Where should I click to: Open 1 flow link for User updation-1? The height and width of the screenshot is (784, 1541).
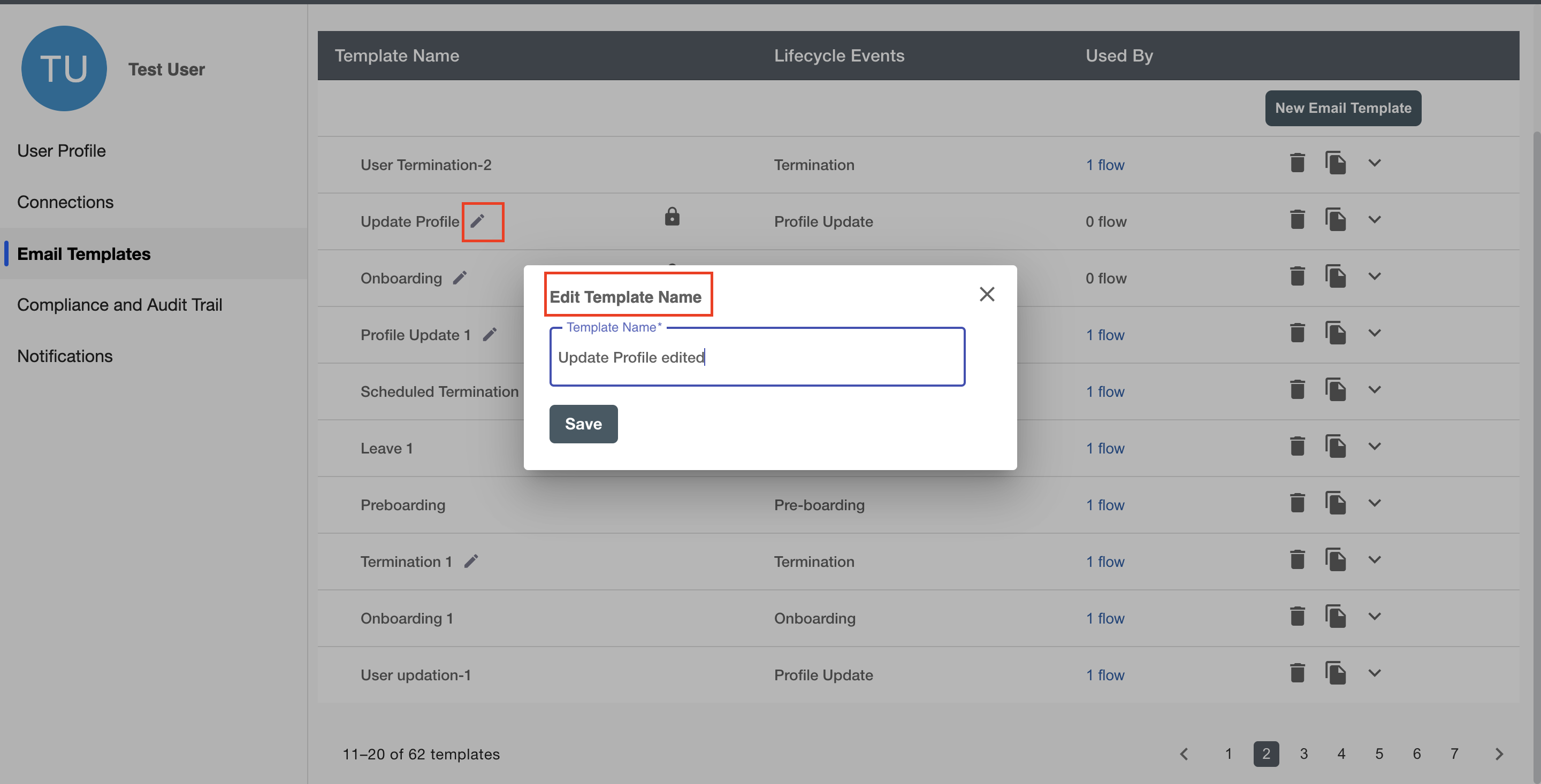pos(1105,675)
